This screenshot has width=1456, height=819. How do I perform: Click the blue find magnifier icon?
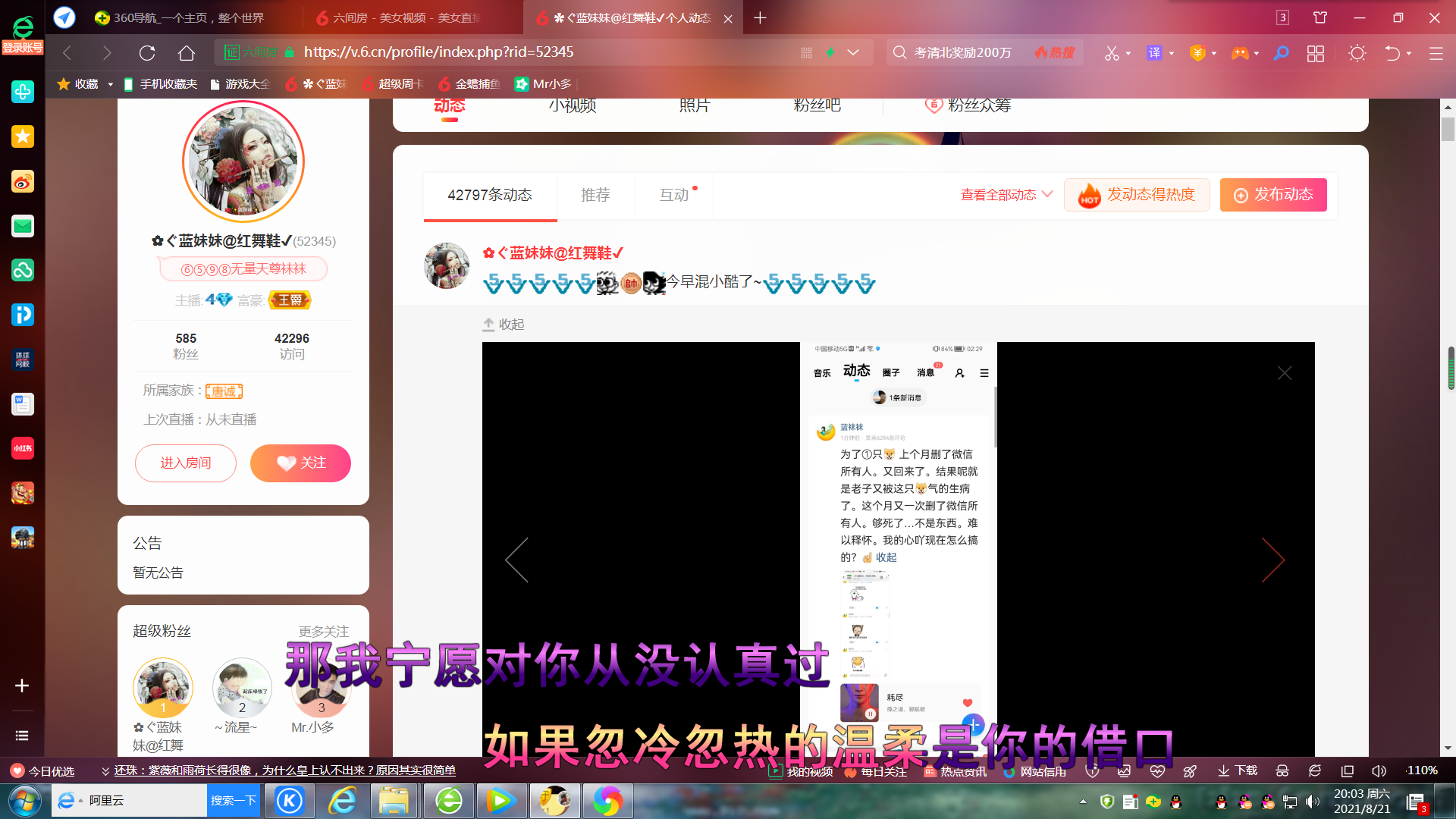pyautogui.click(x=1281, y=53)
